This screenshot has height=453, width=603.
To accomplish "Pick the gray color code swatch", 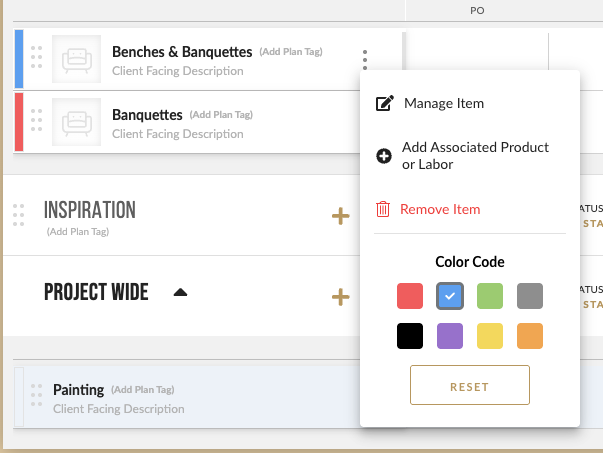I will pos(530,296).
